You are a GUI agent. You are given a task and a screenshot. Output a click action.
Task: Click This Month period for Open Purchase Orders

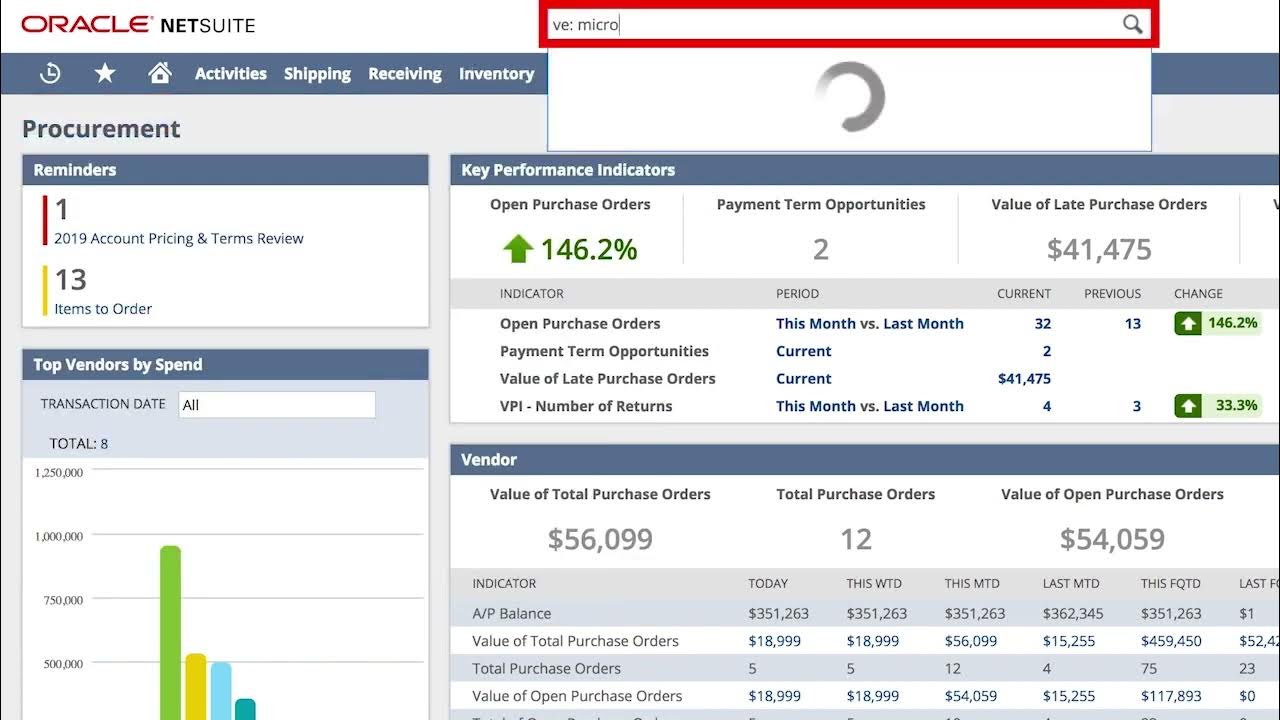click(x=815, y=324)
